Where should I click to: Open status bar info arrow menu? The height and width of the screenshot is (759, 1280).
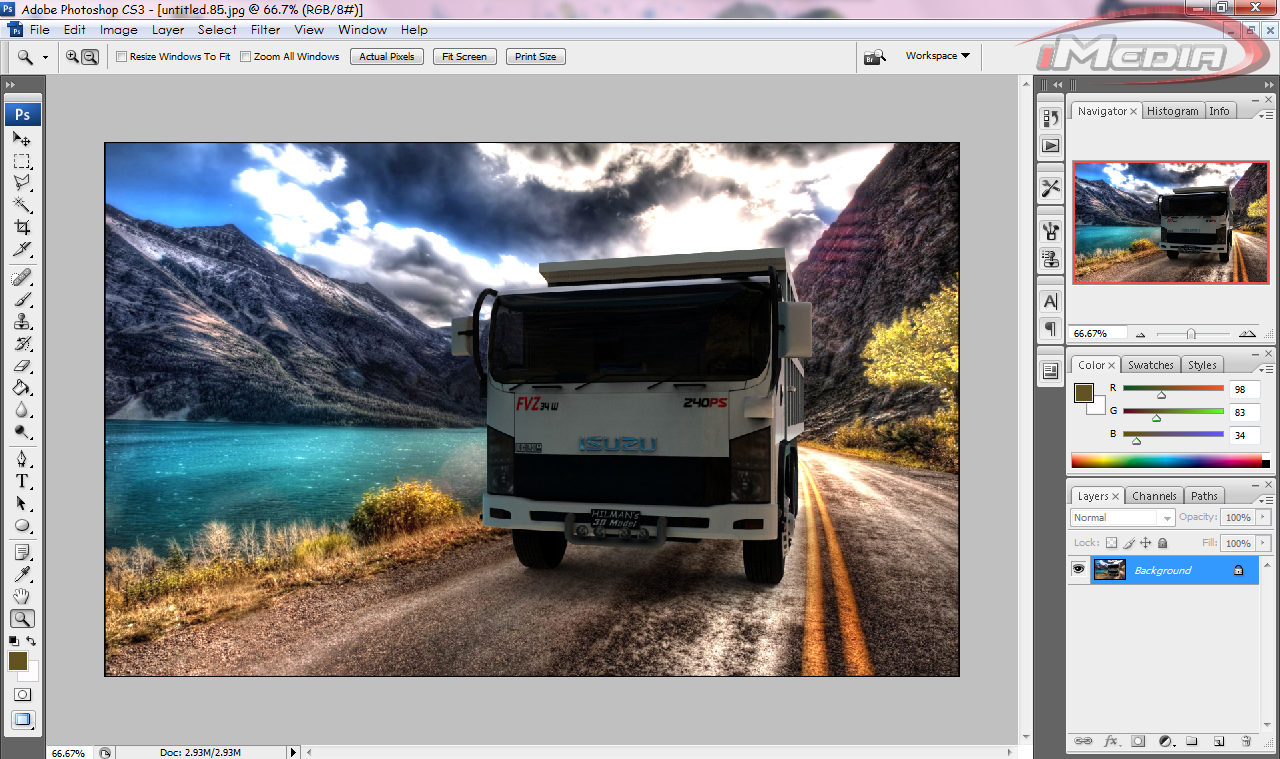coord(294,752)
